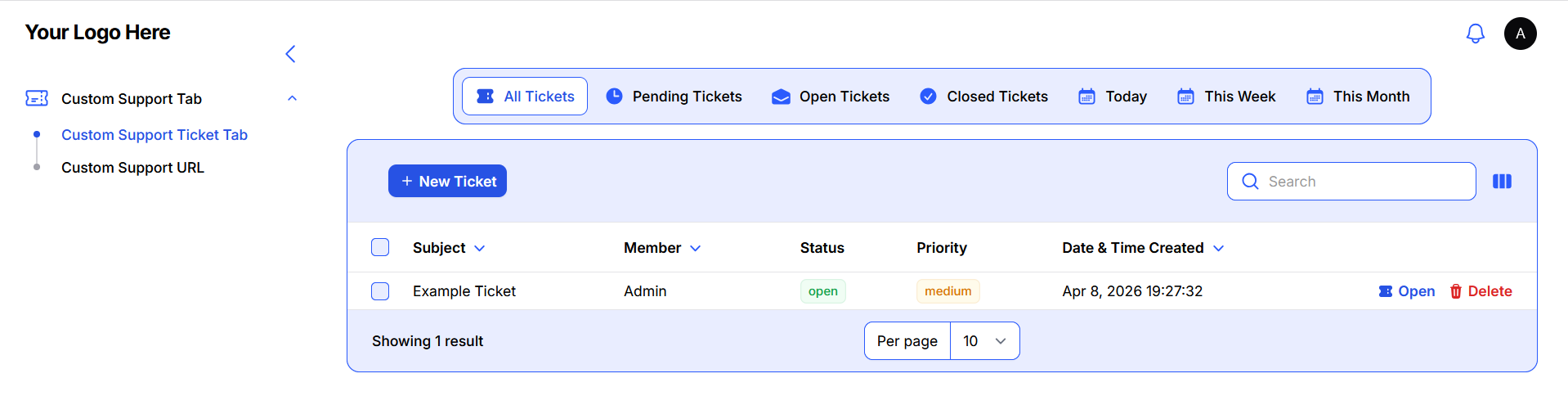Collapse the sidebar with the left arrow
This screenshot has width=1568, height=396.
click(290, 54)
